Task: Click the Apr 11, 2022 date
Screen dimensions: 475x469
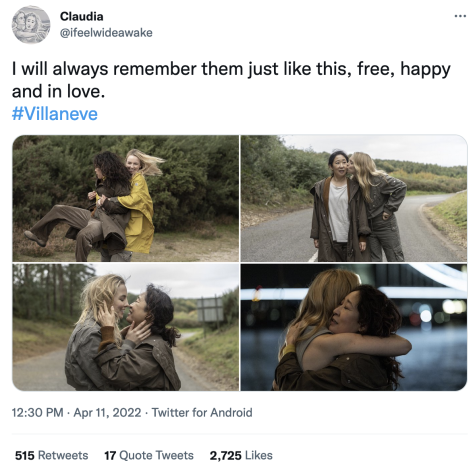Action: click(107, 413)
